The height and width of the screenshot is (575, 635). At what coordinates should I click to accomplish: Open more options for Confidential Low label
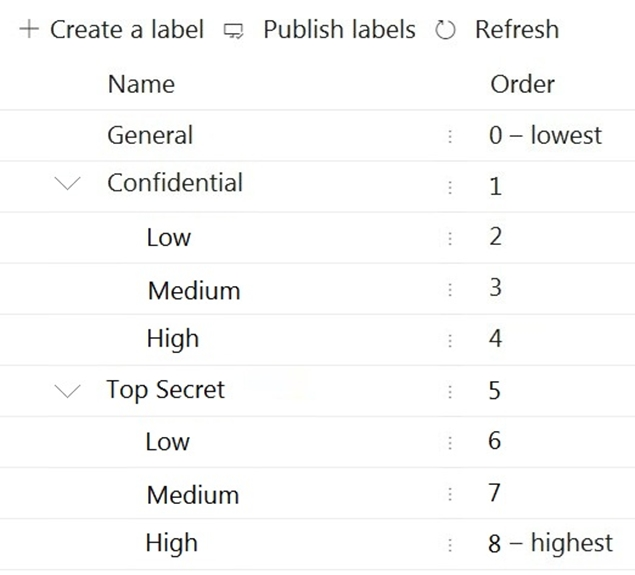450,238
